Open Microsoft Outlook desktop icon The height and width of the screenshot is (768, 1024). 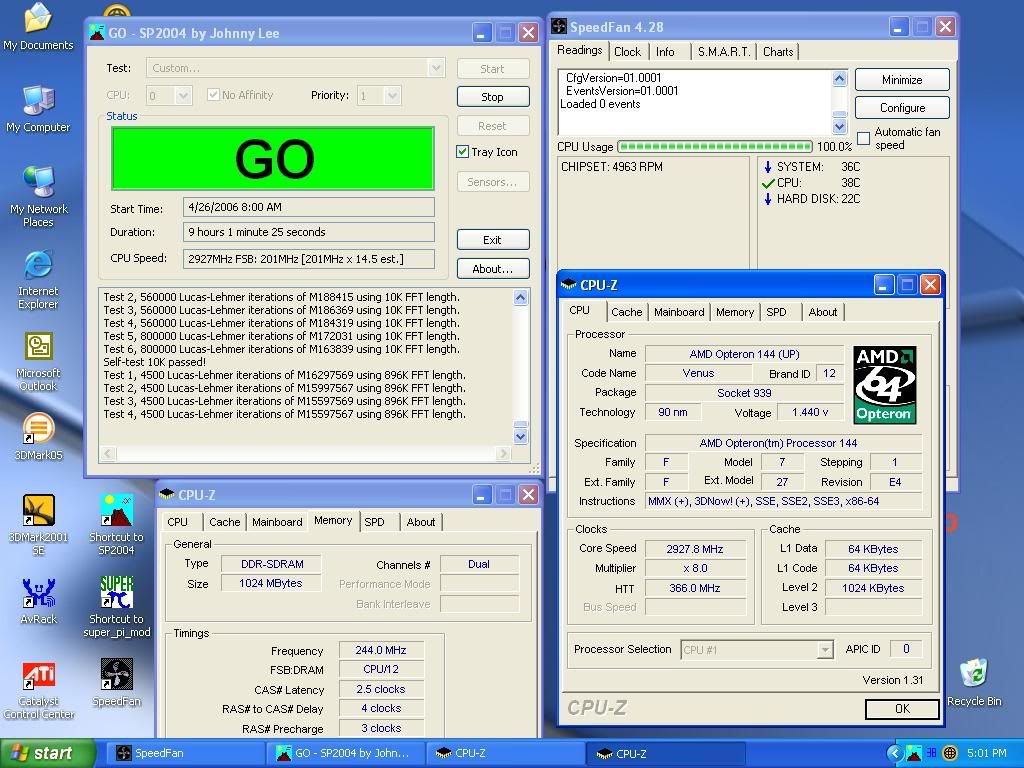click(38, 347)
